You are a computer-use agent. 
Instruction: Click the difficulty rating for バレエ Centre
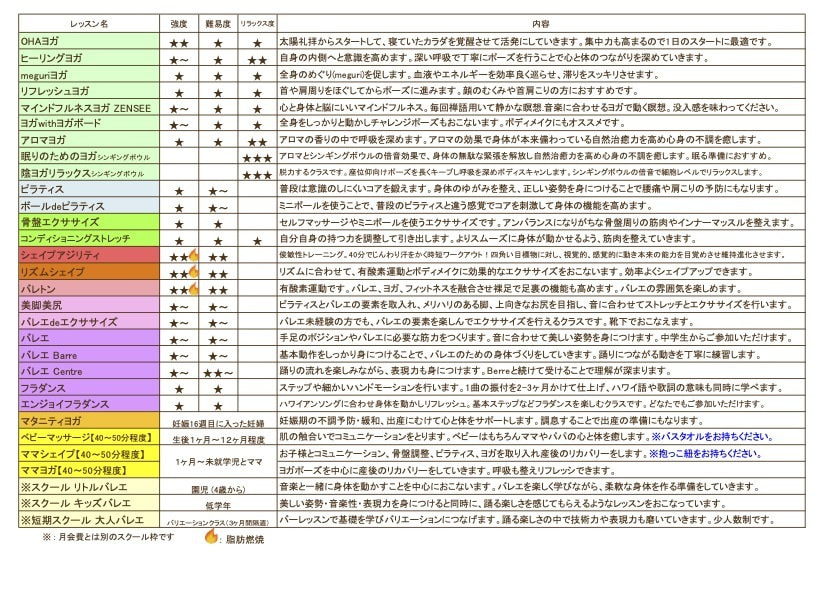click(218, 373)
